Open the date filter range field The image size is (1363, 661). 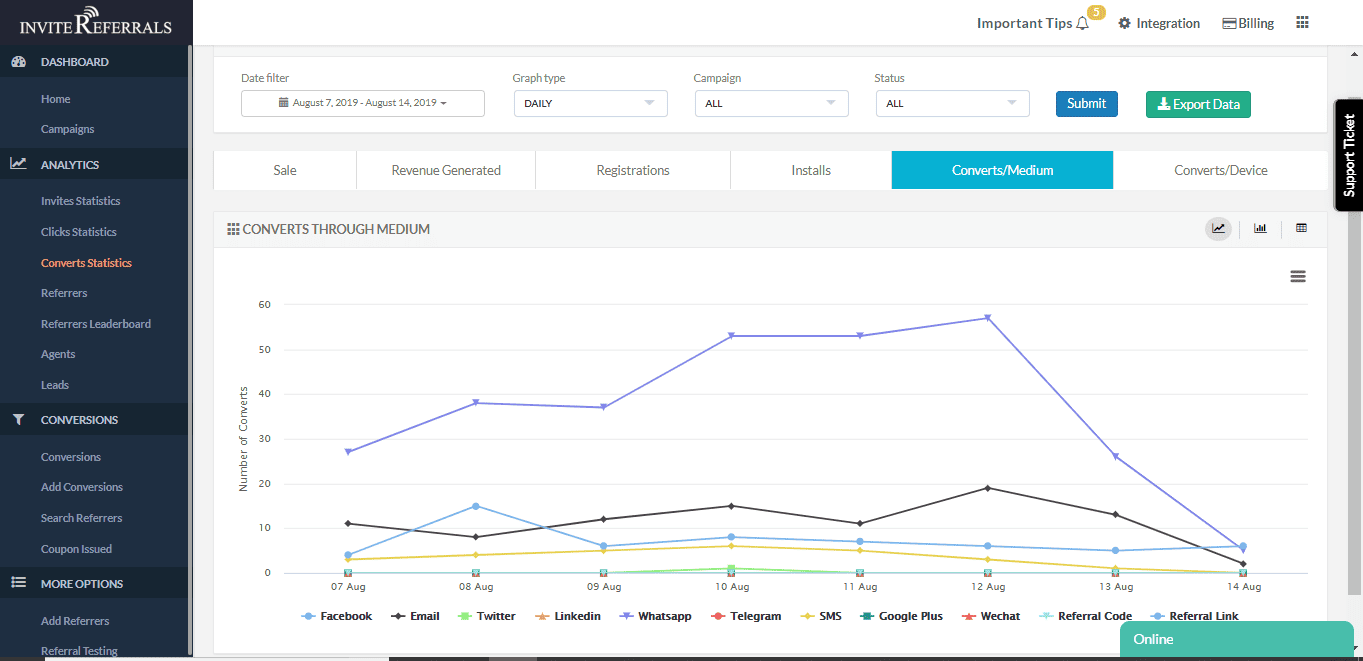pos(362,103)
